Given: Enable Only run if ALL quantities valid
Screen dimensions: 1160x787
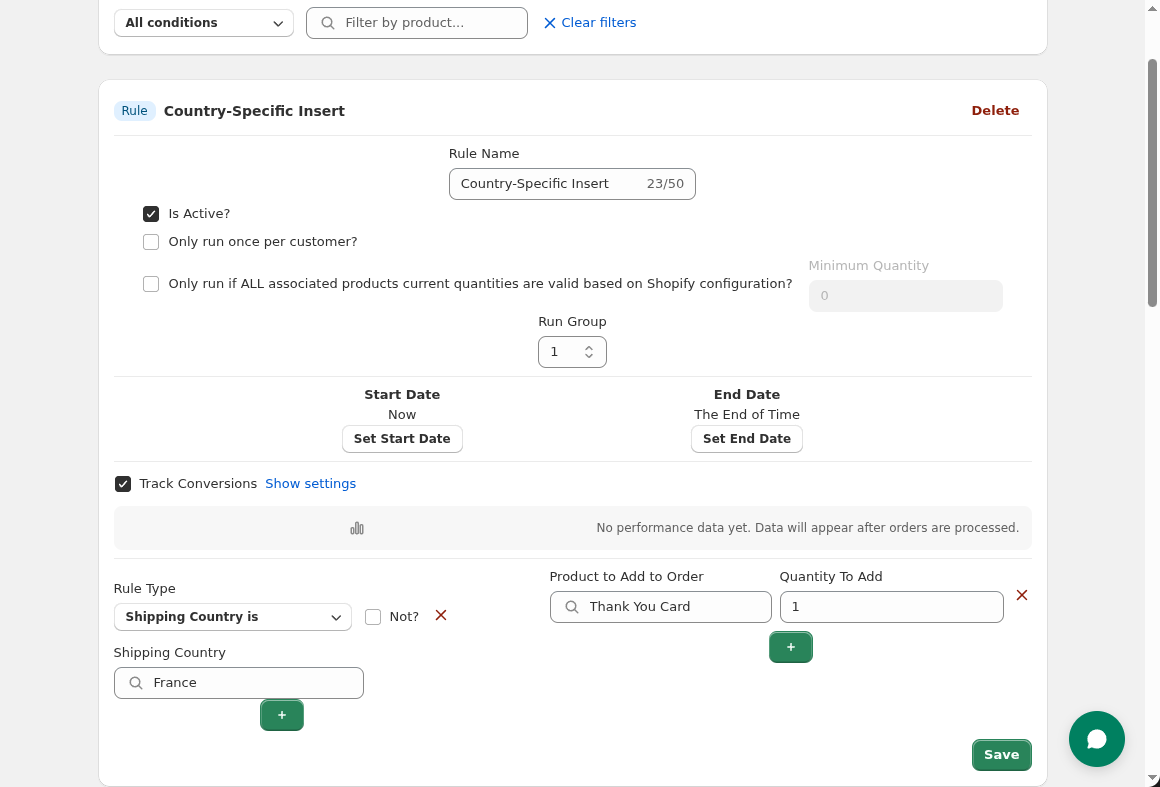Looking at the screenshot, I should click(x=151, y=284).
